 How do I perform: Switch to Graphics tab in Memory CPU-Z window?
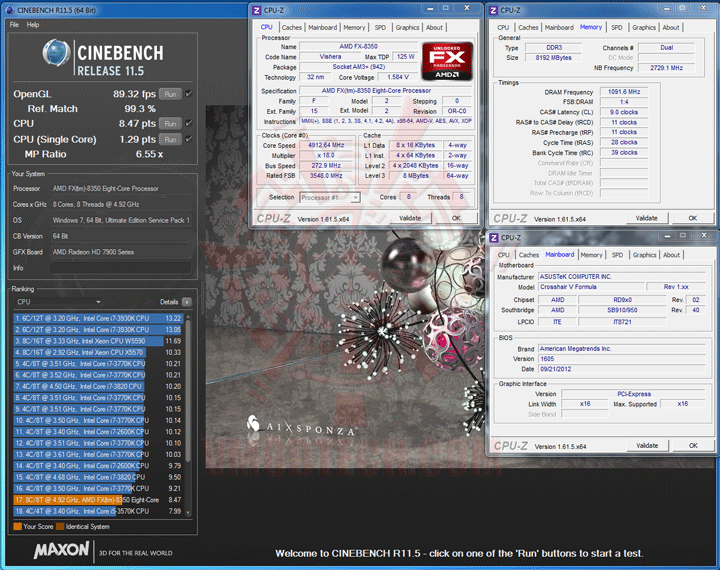point(644,28)
